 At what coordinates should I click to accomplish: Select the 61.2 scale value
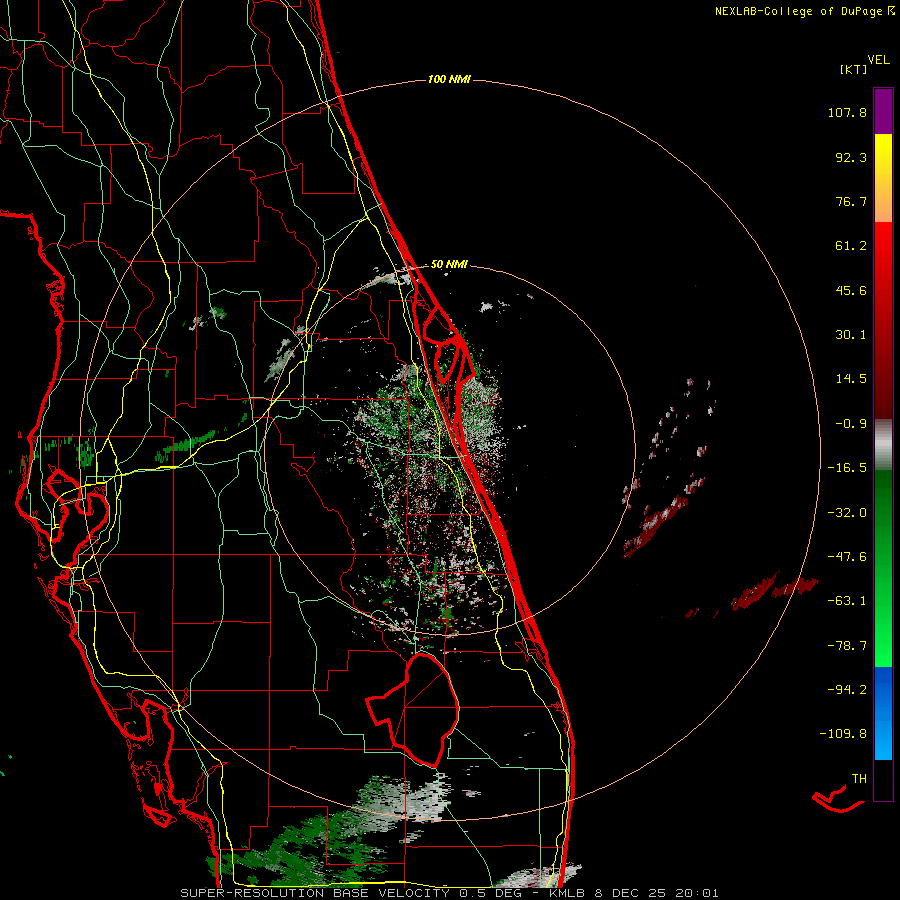click(851, 246)
